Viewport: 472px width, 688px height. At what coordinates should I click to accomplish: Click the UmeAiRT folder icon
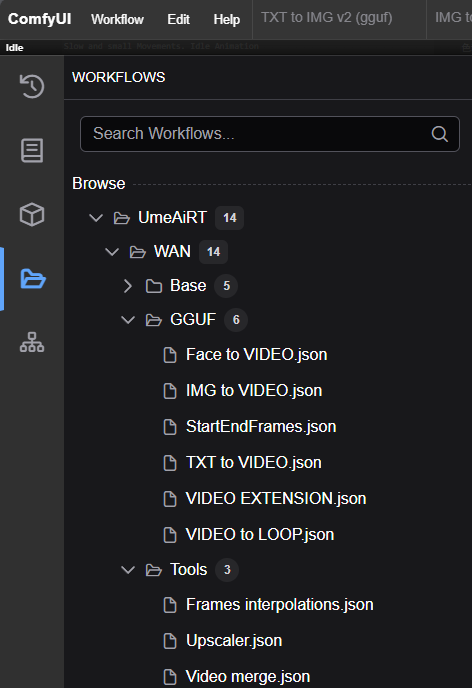tap(122, 218)
